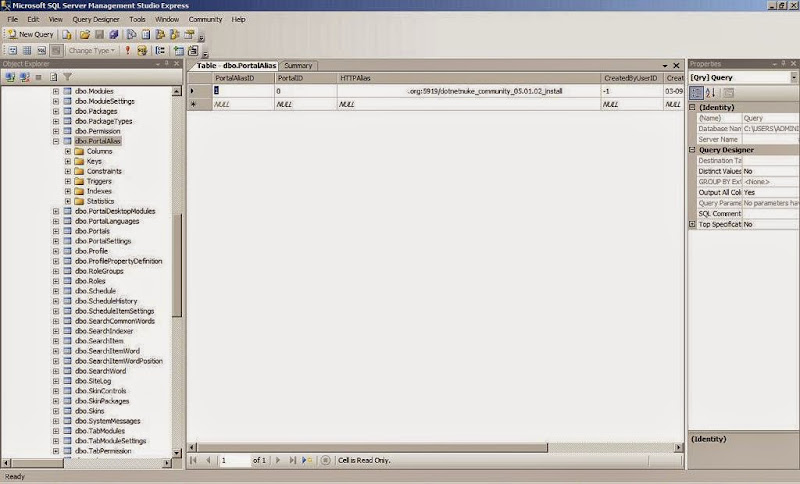
Task: Expand the dbo.Modules table node
Action: tap(56, 91)
